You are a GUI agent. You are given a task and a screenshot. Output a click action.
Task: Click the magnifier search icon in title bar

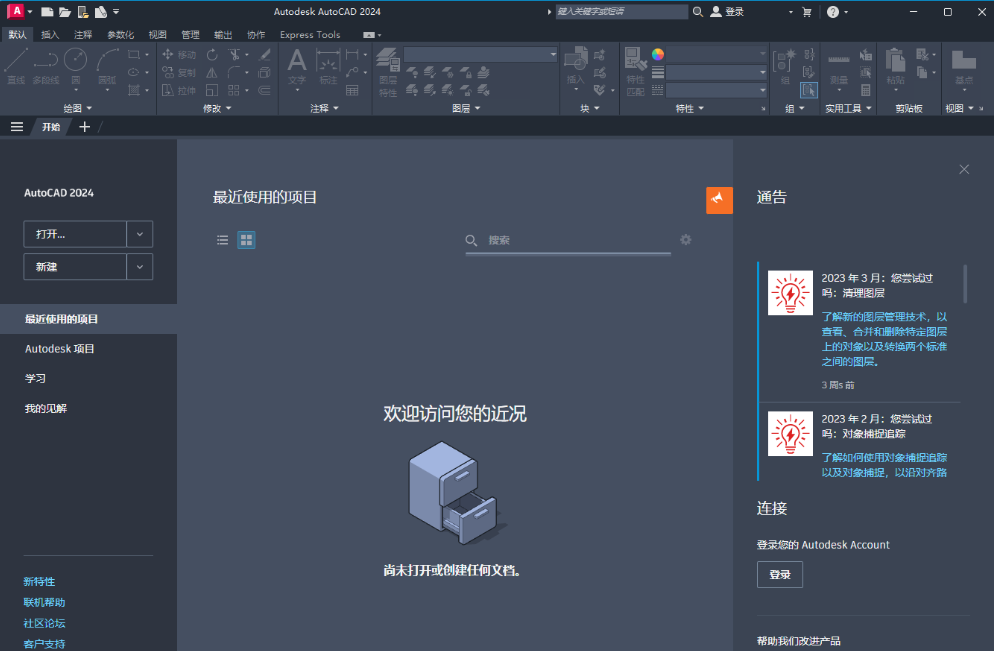click(697, 11)
